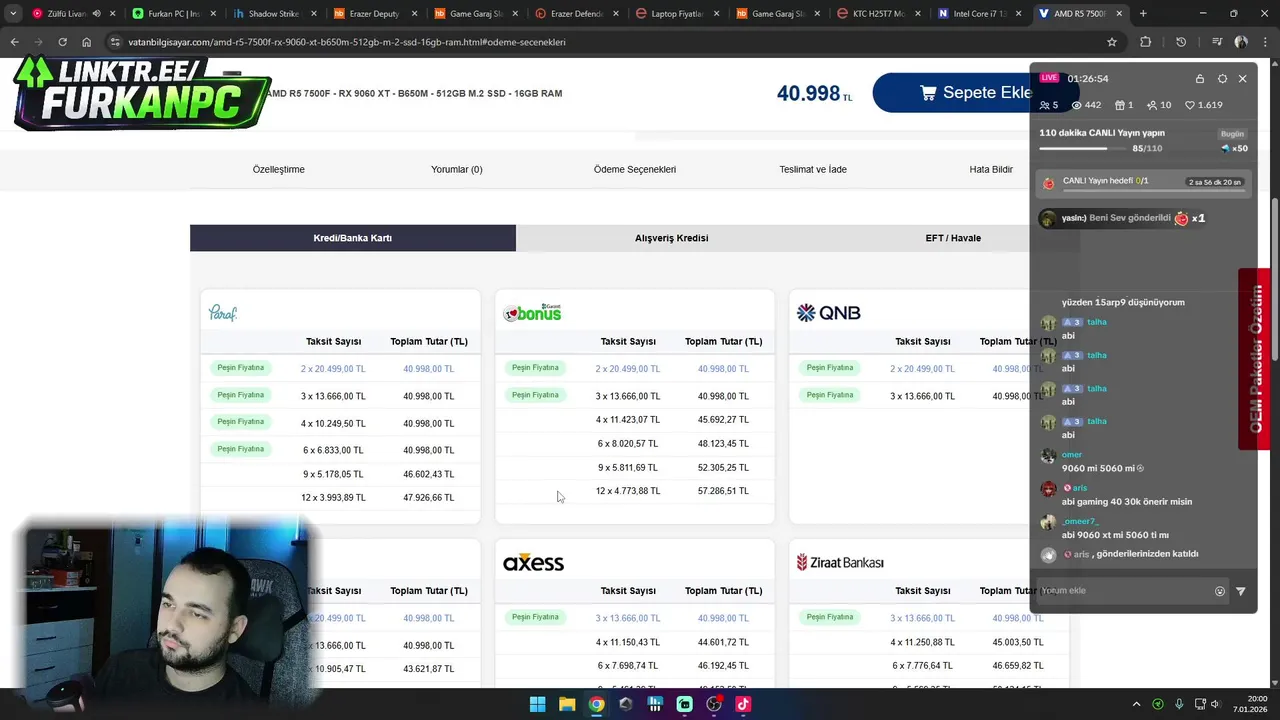Open the browser extensions puzzle icon
Image resolution: width=1280 pixels, height=720 pixels.
pos(1146,42)
